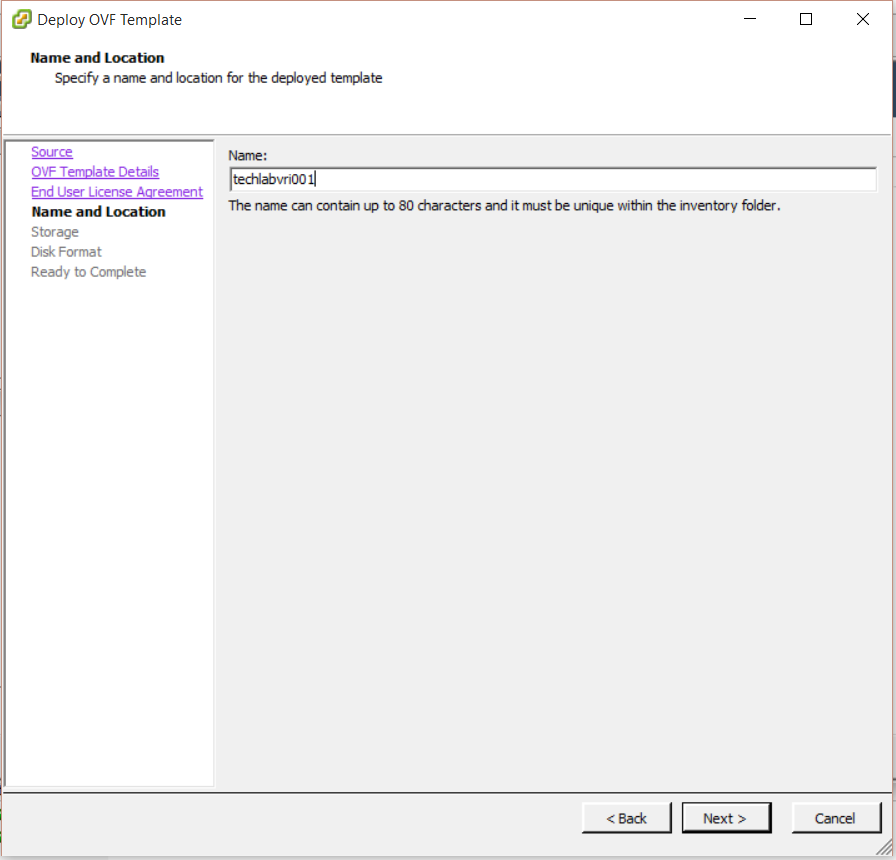Go to OVF Template Details step
The image size is (896, 860).
click(95, 172)
